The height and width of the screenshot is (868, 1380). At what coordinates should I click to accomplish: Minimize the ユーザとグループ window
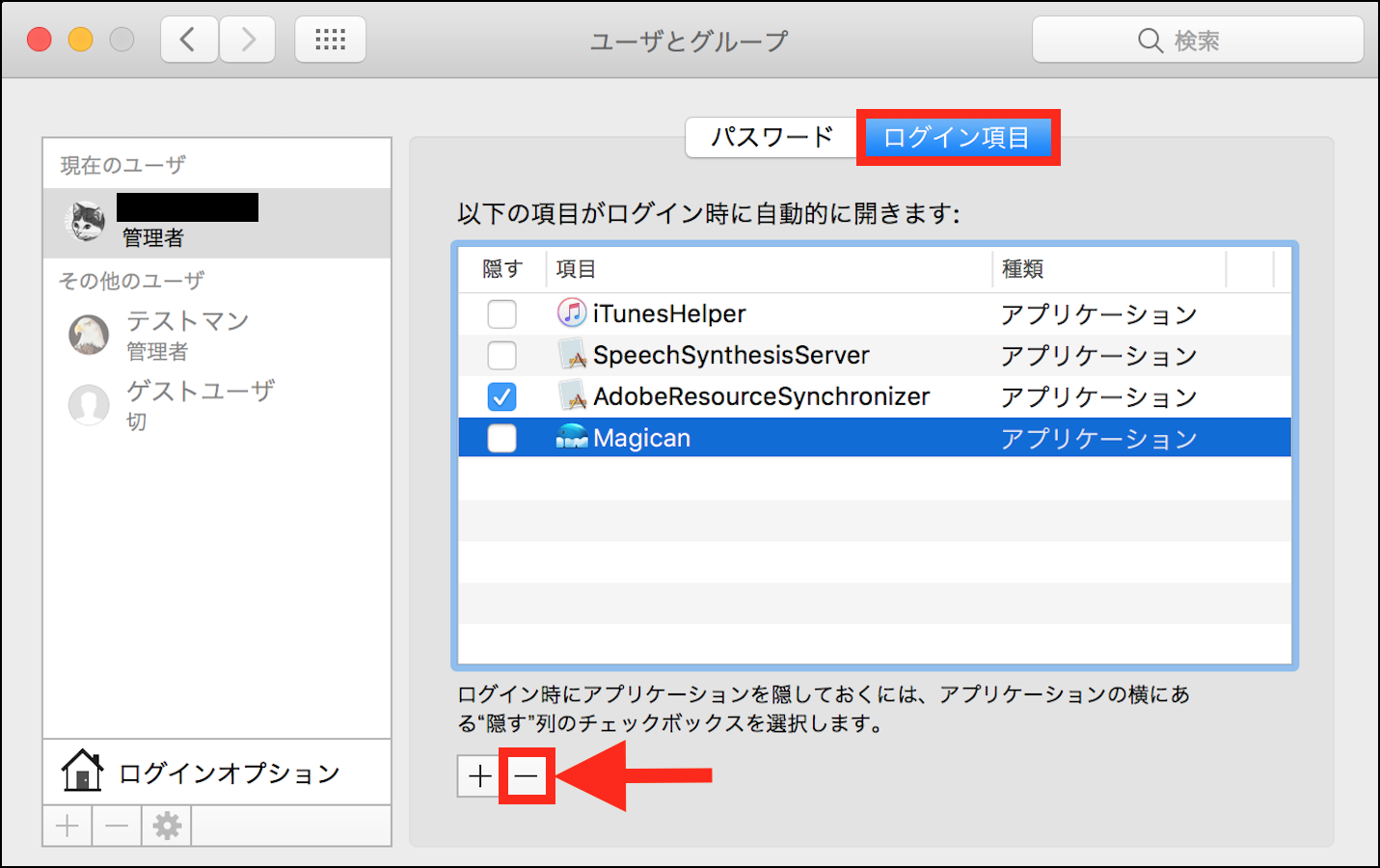pyautogui.click(x=81, y=40)
